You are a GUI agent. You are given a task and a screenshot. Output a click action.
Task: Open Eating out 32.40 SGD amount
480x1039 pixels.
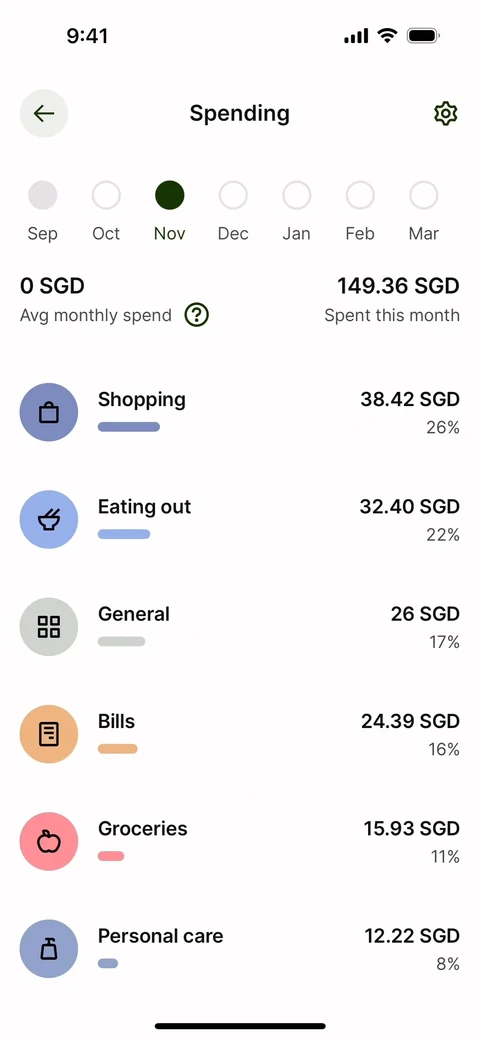tap(410, 507)
